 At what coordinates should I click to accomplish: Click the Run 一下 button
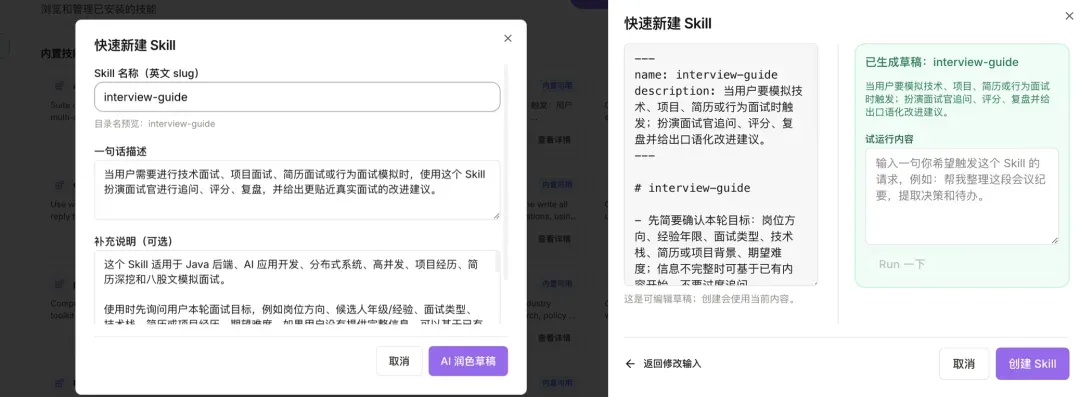[x=902, y=265]
